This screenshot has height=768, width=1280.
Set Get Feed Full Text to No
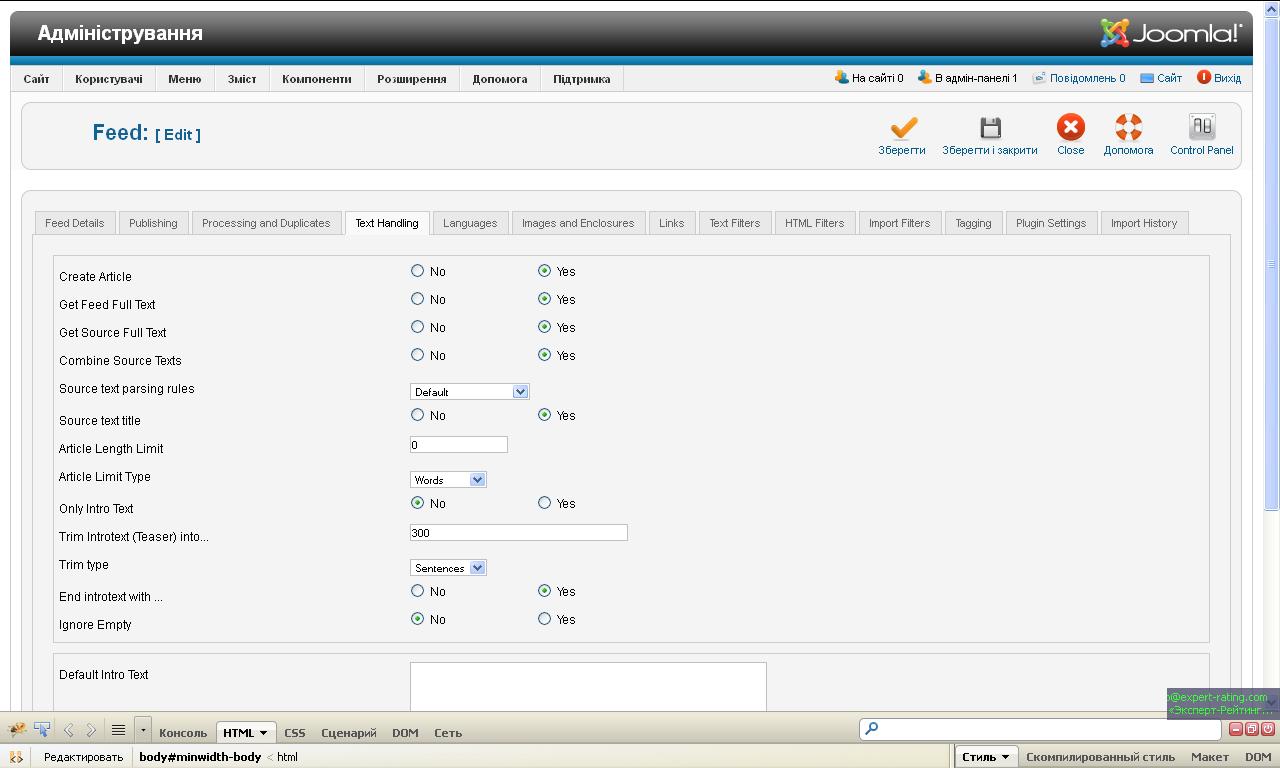(x=417, y=298)
